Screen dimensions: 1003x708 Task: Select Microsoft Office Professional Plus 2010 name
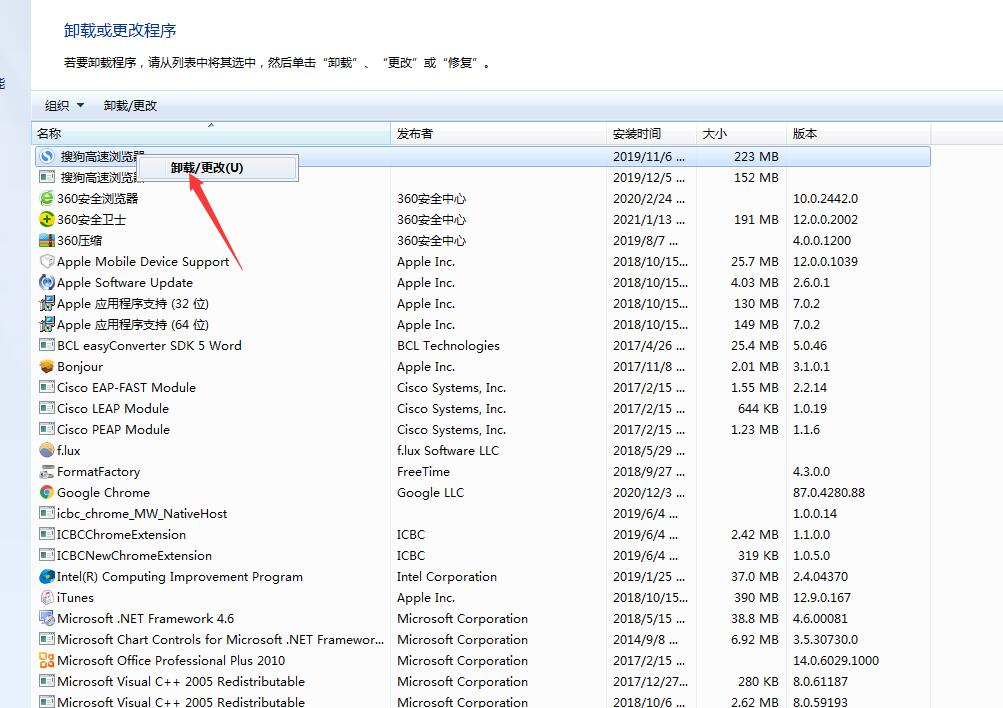(x=171, y=660)
